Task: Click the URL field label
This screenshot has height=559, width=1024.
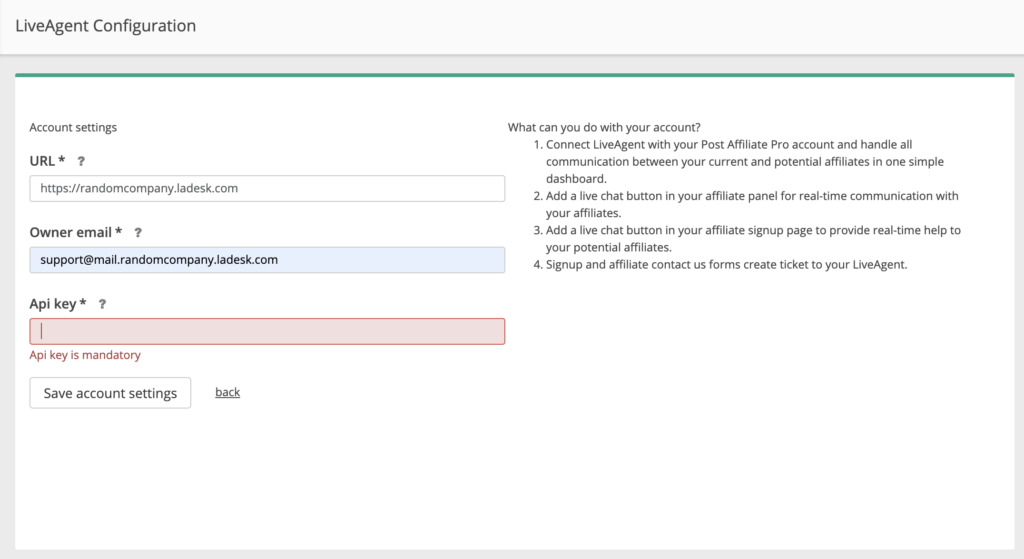Action: [47, 161]
